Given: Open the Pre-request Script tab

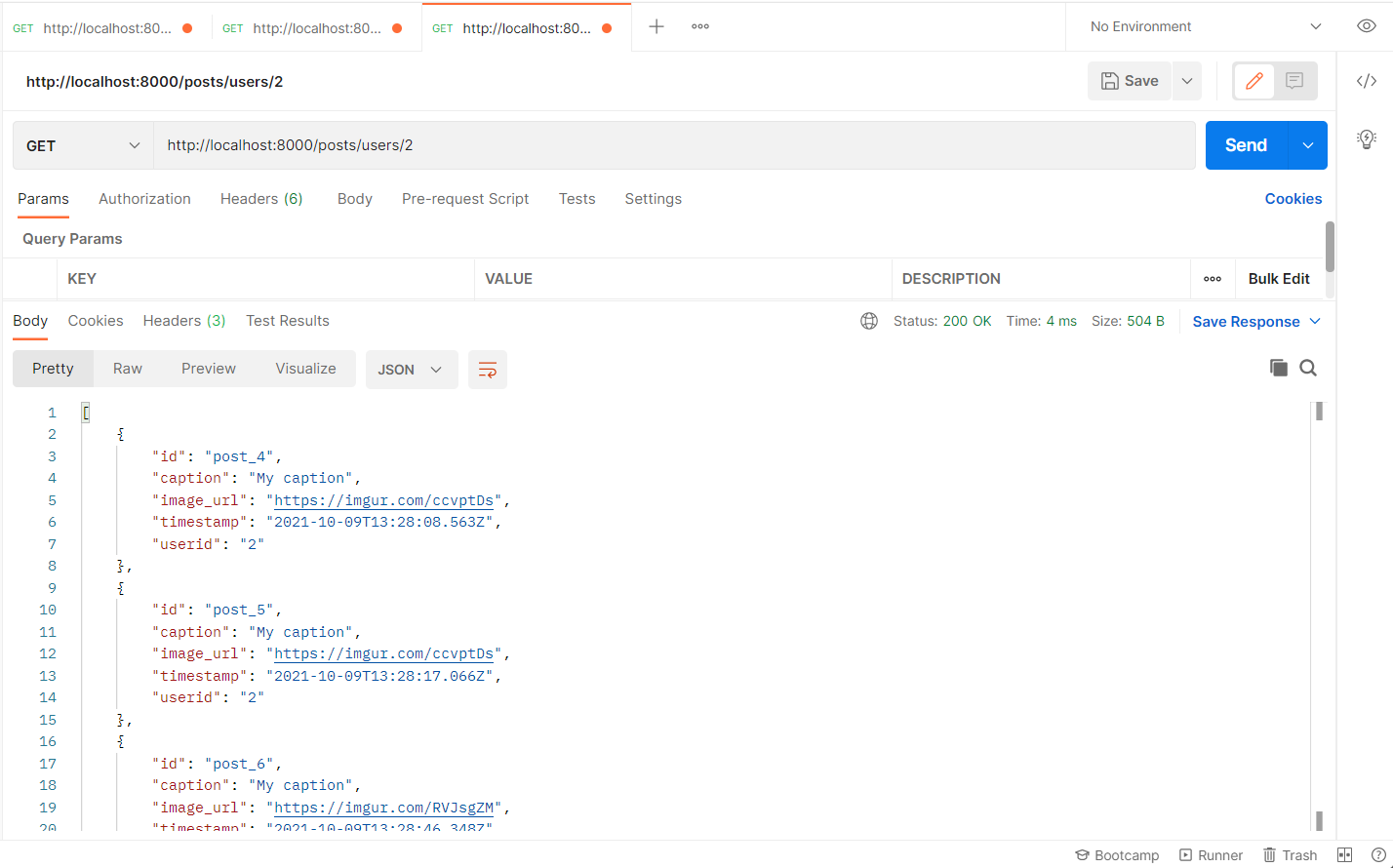Looking at the screenshot, I should tap(465, 199).
